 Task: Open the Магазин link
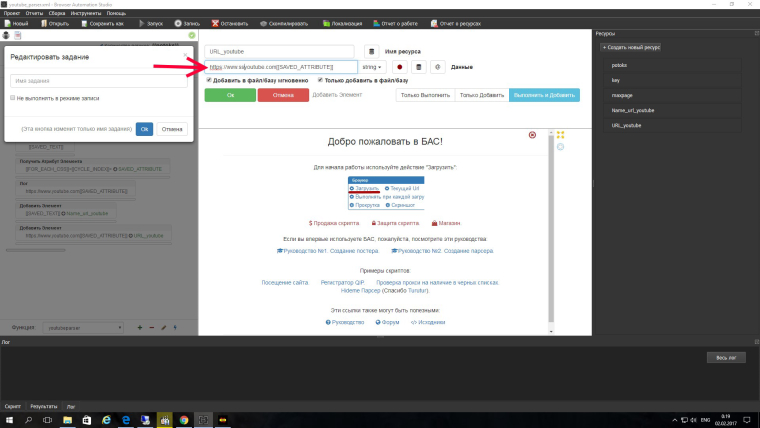446,223
